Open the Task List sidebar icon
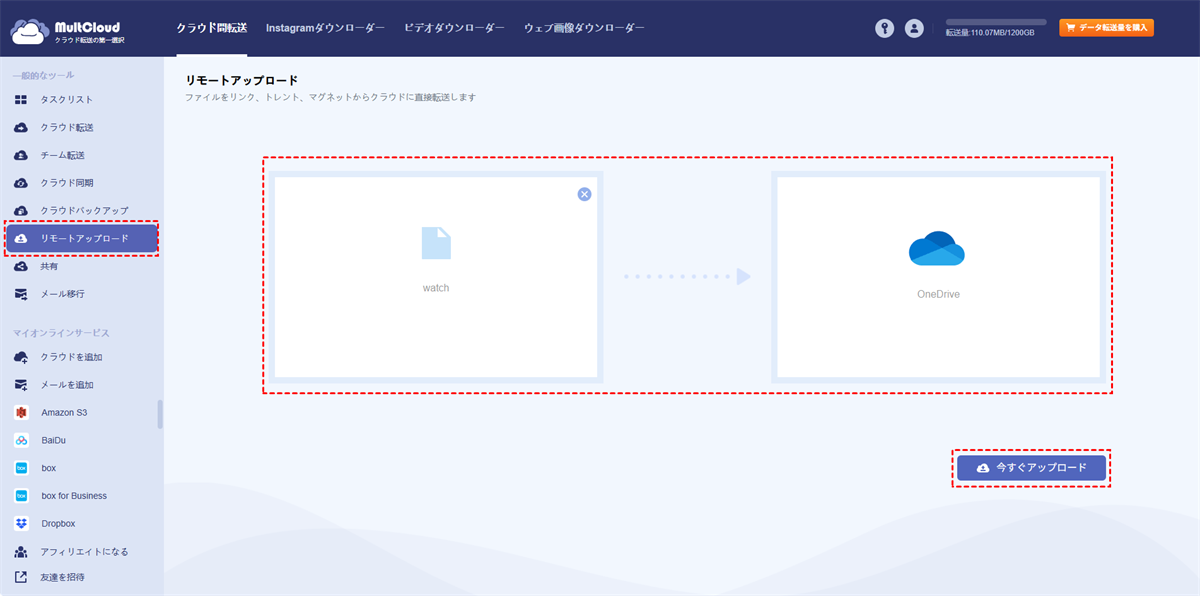 click(x=21, y=100)
